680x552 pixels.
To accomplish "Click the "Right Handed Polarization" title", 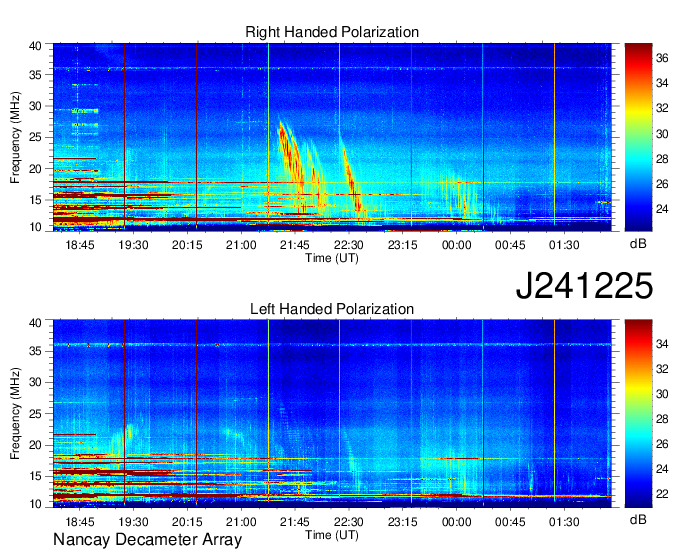I will 332,32.
